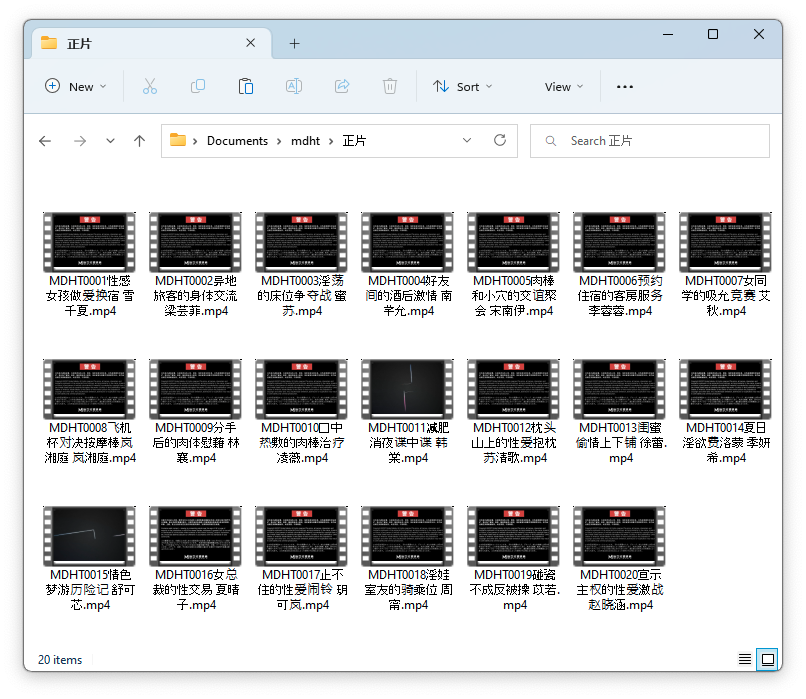
Task: Open the View dropdown menu
Action: click(x=564, y=87)
